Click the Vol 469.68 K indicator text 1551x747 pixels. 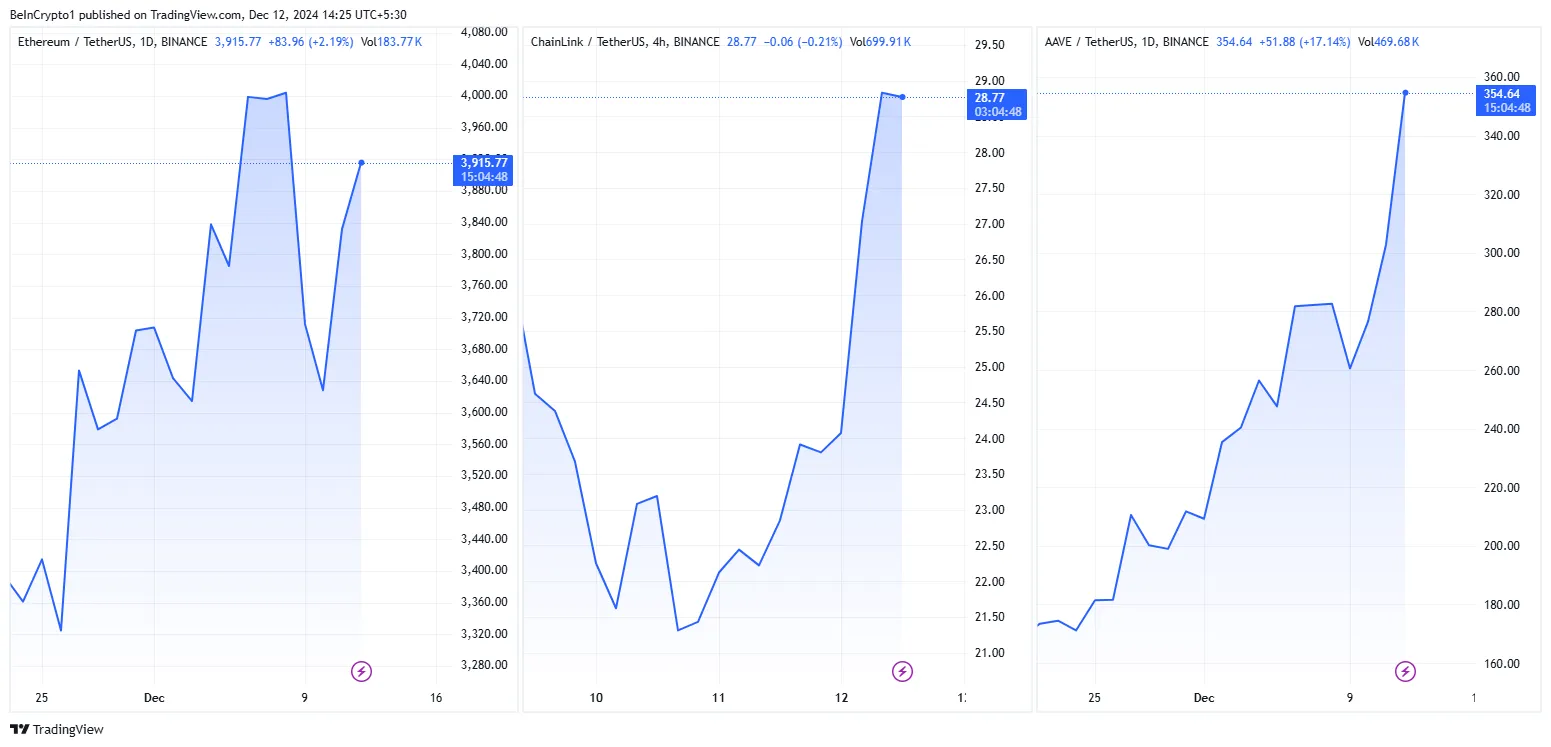tap(1388, 42)
